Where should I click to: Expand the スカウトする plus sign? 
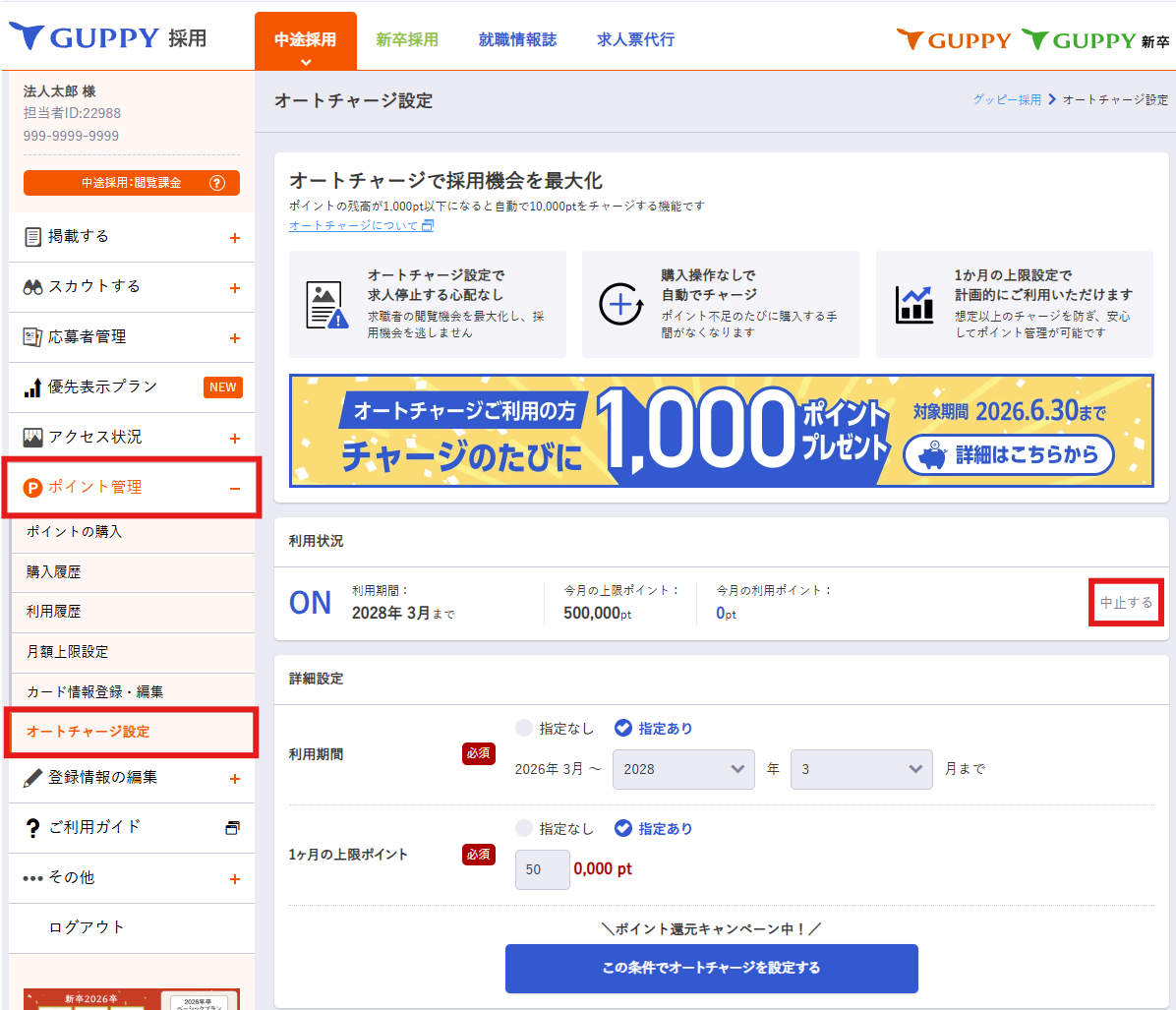235,288
